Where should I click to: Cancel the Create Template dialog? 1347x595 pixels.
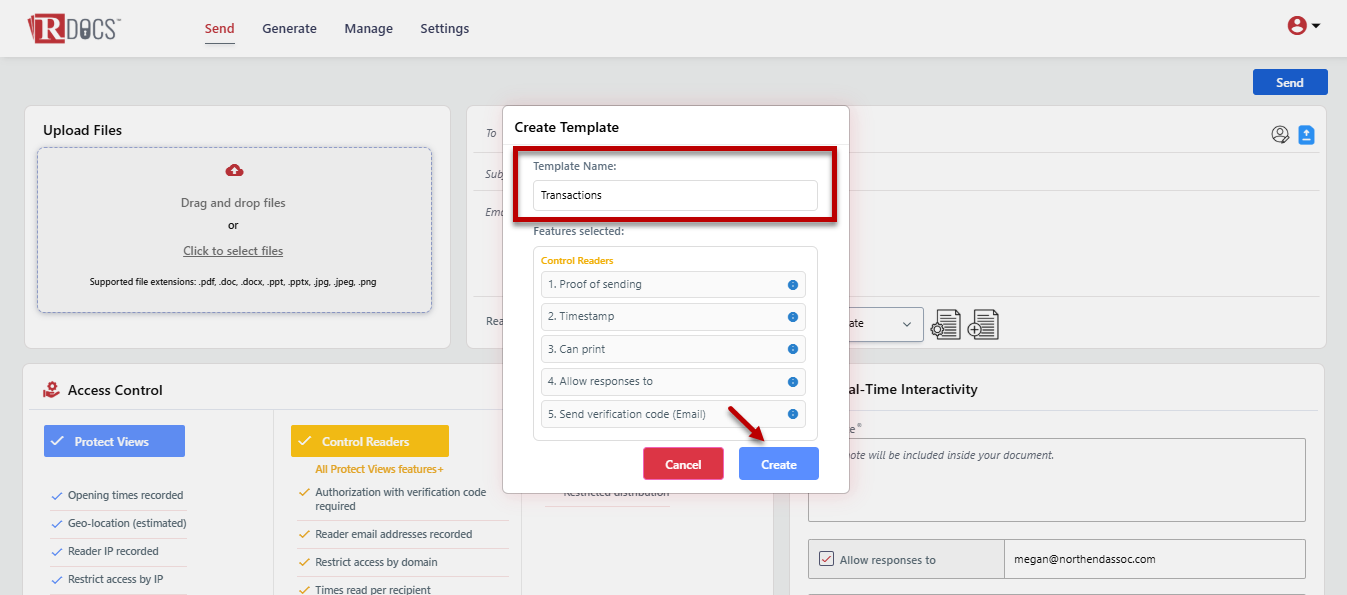[683, 464]
